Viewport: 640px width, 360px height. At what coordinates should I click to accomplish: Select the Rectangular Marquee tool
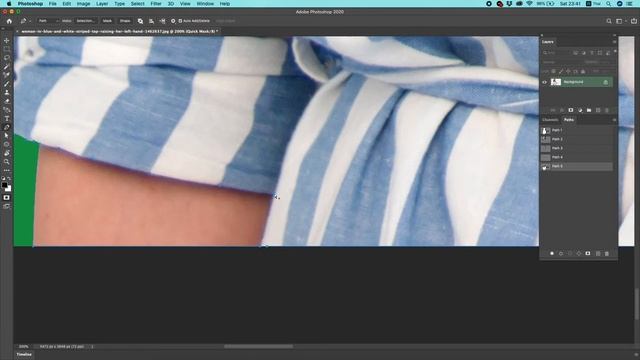coord(7,49)
